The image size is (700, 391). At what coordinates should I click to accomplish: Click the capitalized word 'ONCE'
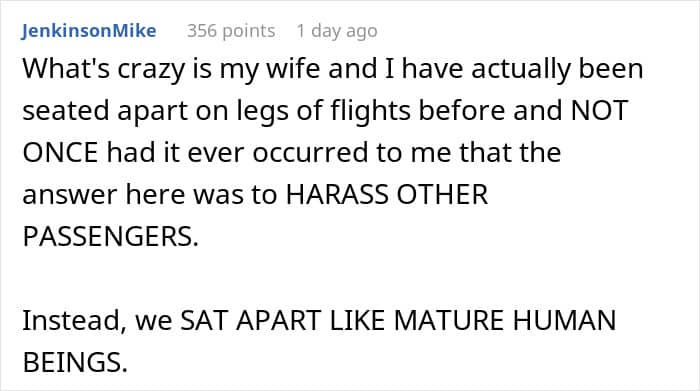pos(60,153)
